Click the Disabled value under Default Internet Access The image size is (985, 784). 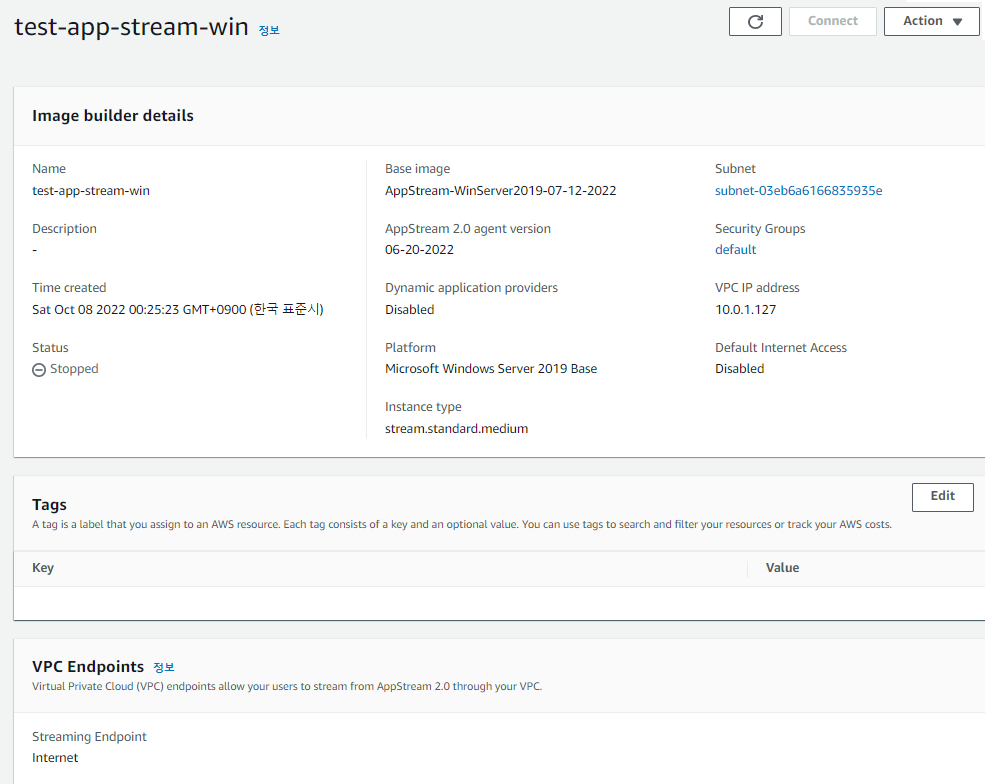739,369
